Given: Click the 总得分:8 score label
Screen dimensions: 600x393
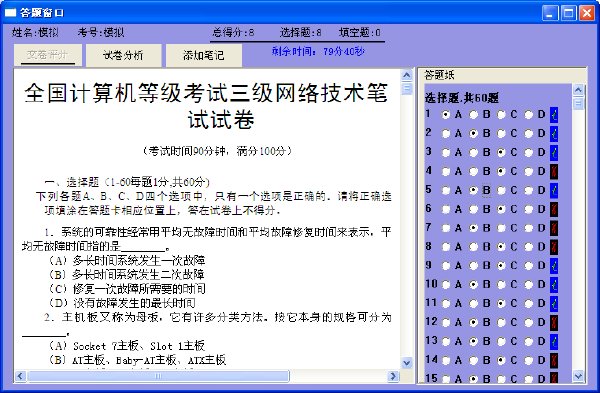Looking at the screenshot, I should tap(233, 33).
